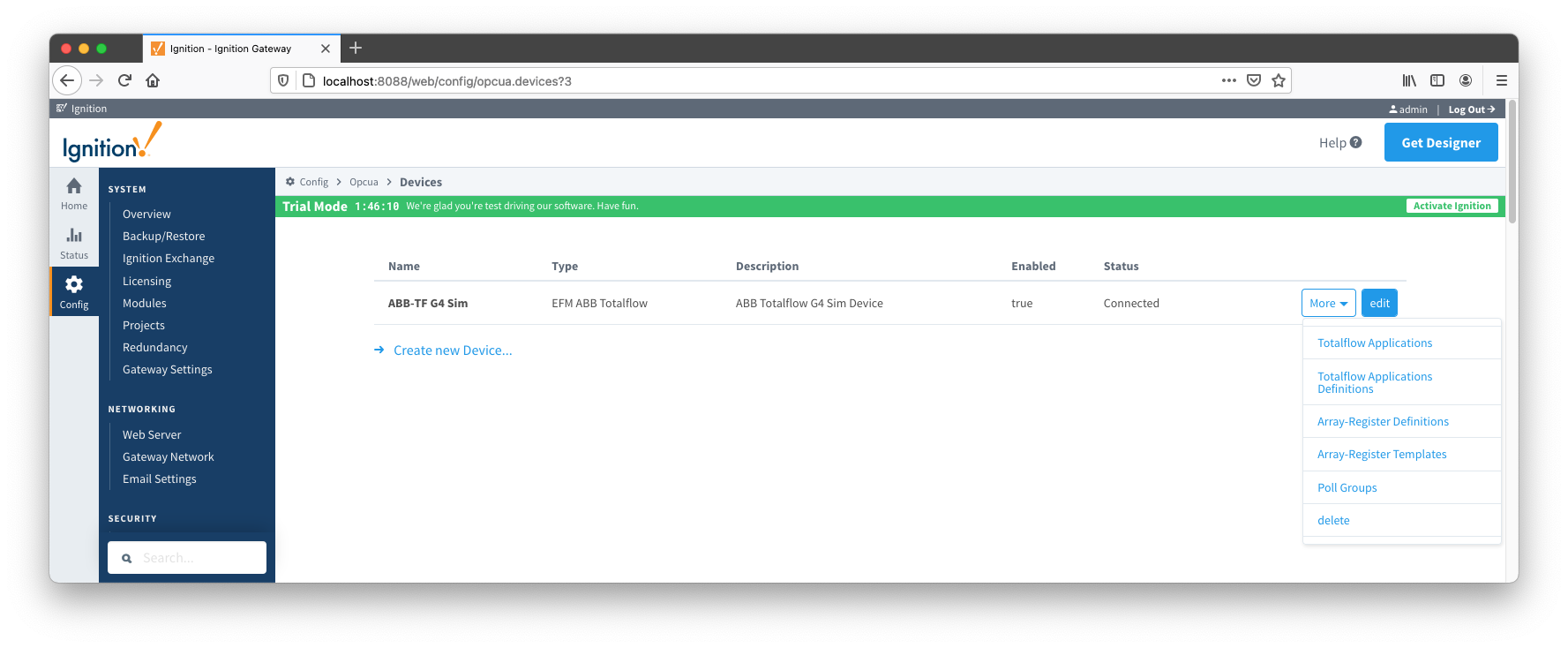The width and height of the screenshot is (1568, 648).
Task: Click the Log Out link
Action: pyautogui.click(x=1472, y=109)
